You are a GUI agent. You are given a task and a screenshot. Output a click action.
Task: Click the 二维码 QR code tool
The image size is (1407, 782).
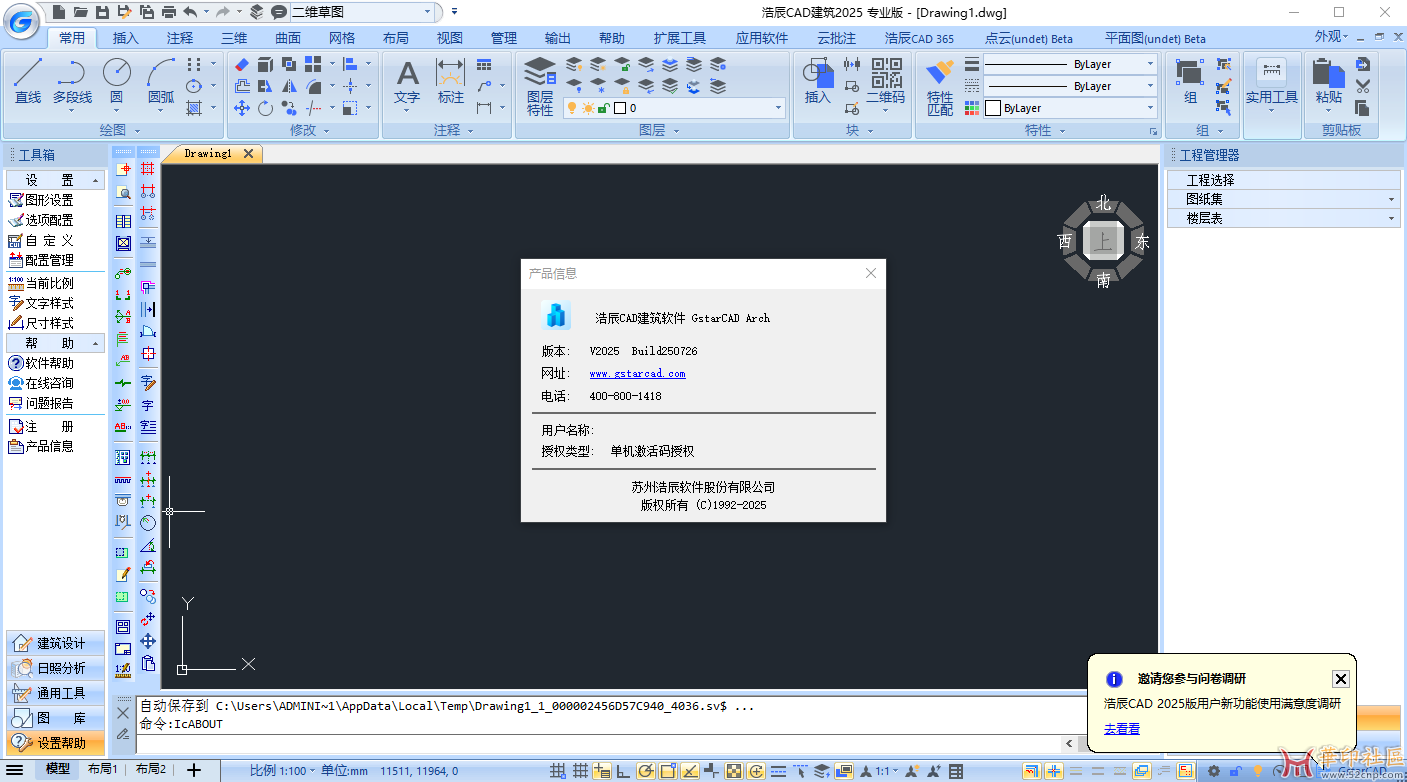(x=886, y=82)
